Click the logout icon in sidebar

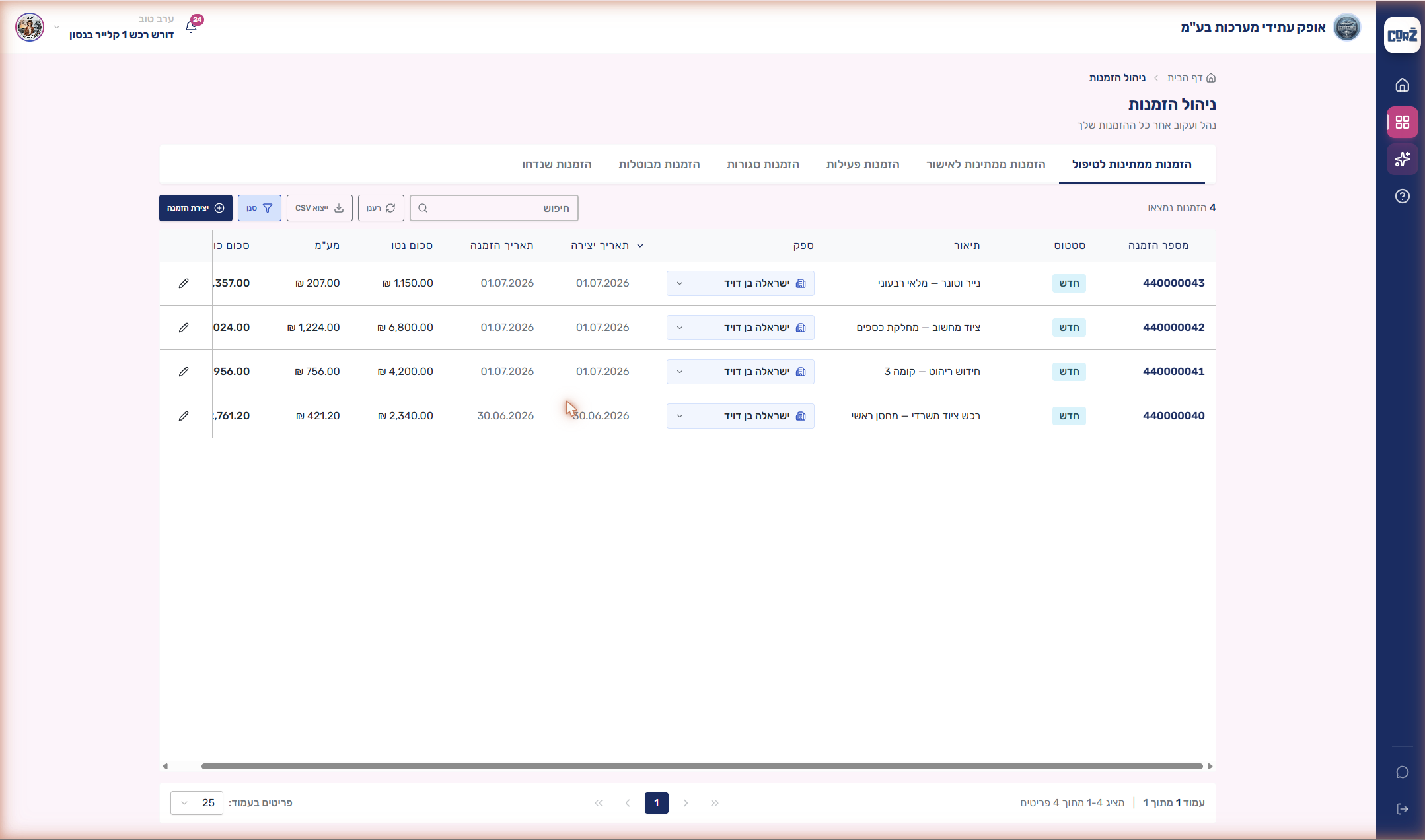pyautogui.click(x=1402, y=809)
